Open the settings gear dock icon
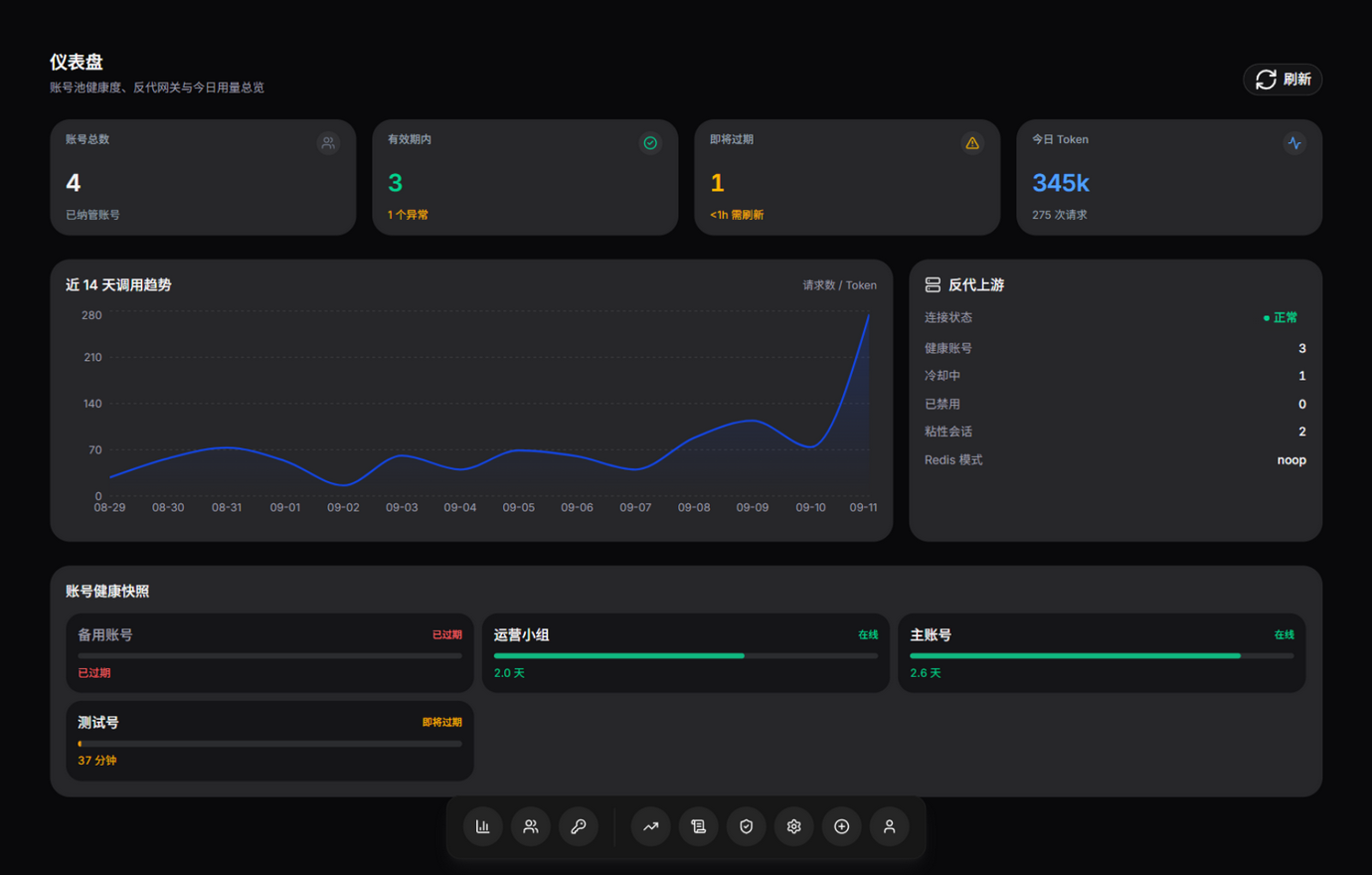The width and height of the screenshot is (1372, 875). [x=793, y=826]
